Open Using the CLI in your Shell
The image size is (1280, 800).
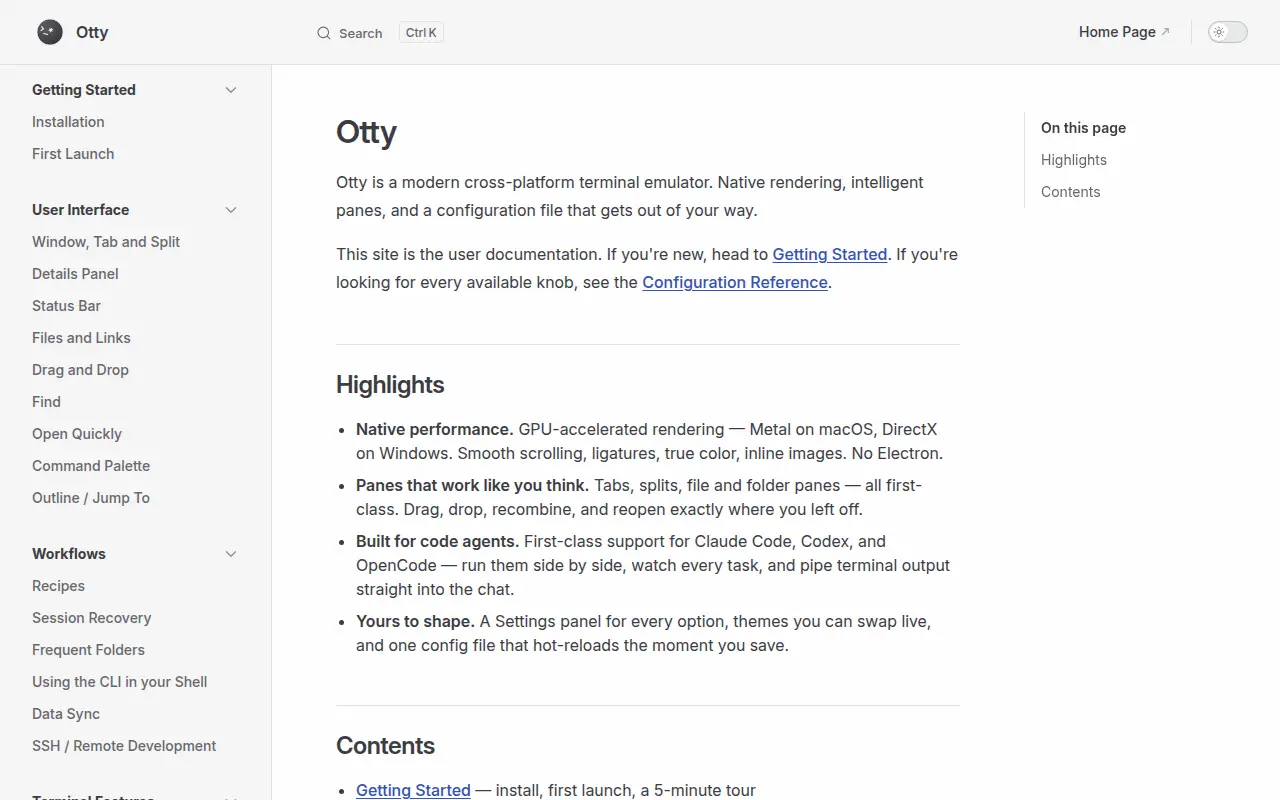(x=120, y=682)
